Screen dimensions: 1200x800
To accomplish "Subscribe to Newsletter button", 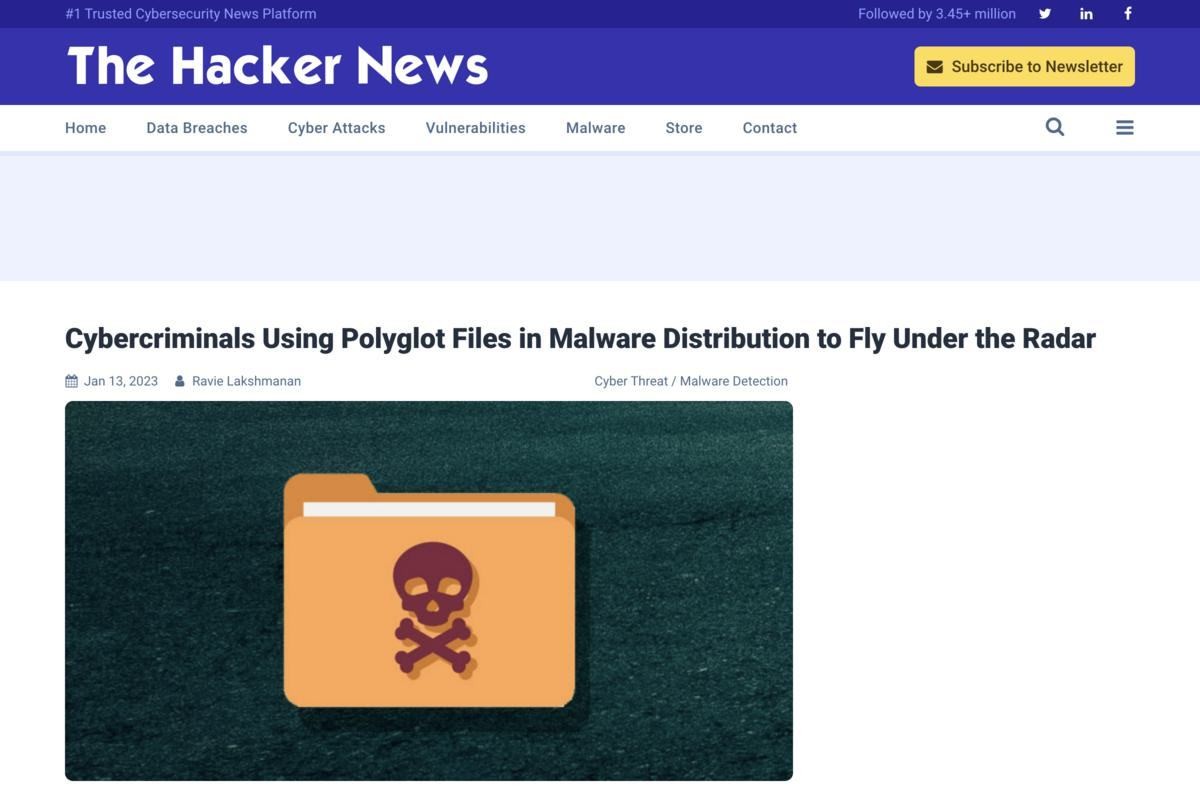I will coord(1024,66).
